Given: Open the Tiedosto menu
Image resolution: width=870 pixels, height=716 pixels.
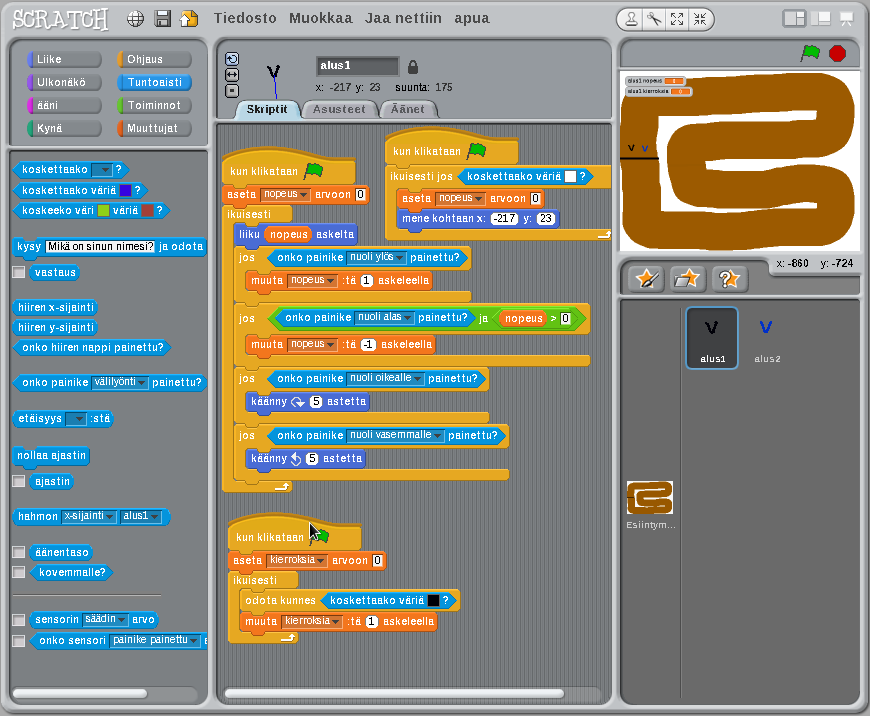Looking at the screenshot, I should [x=245, y=18].
